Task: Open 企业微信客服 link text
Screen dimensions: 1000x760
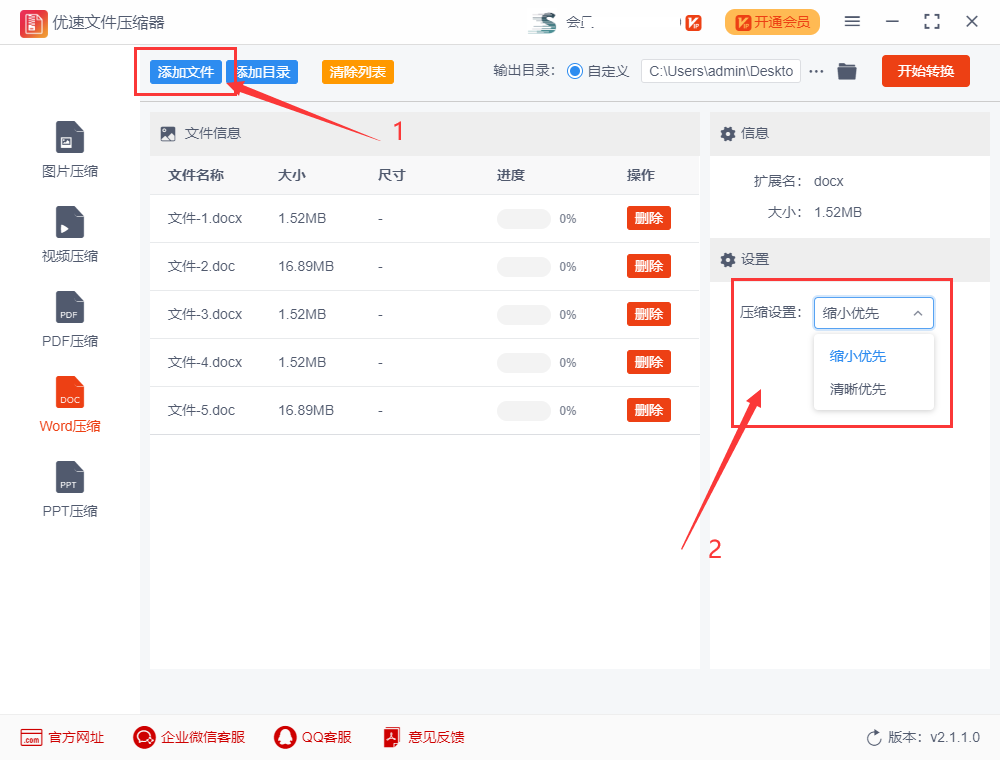Action: (x=203, y=738)
